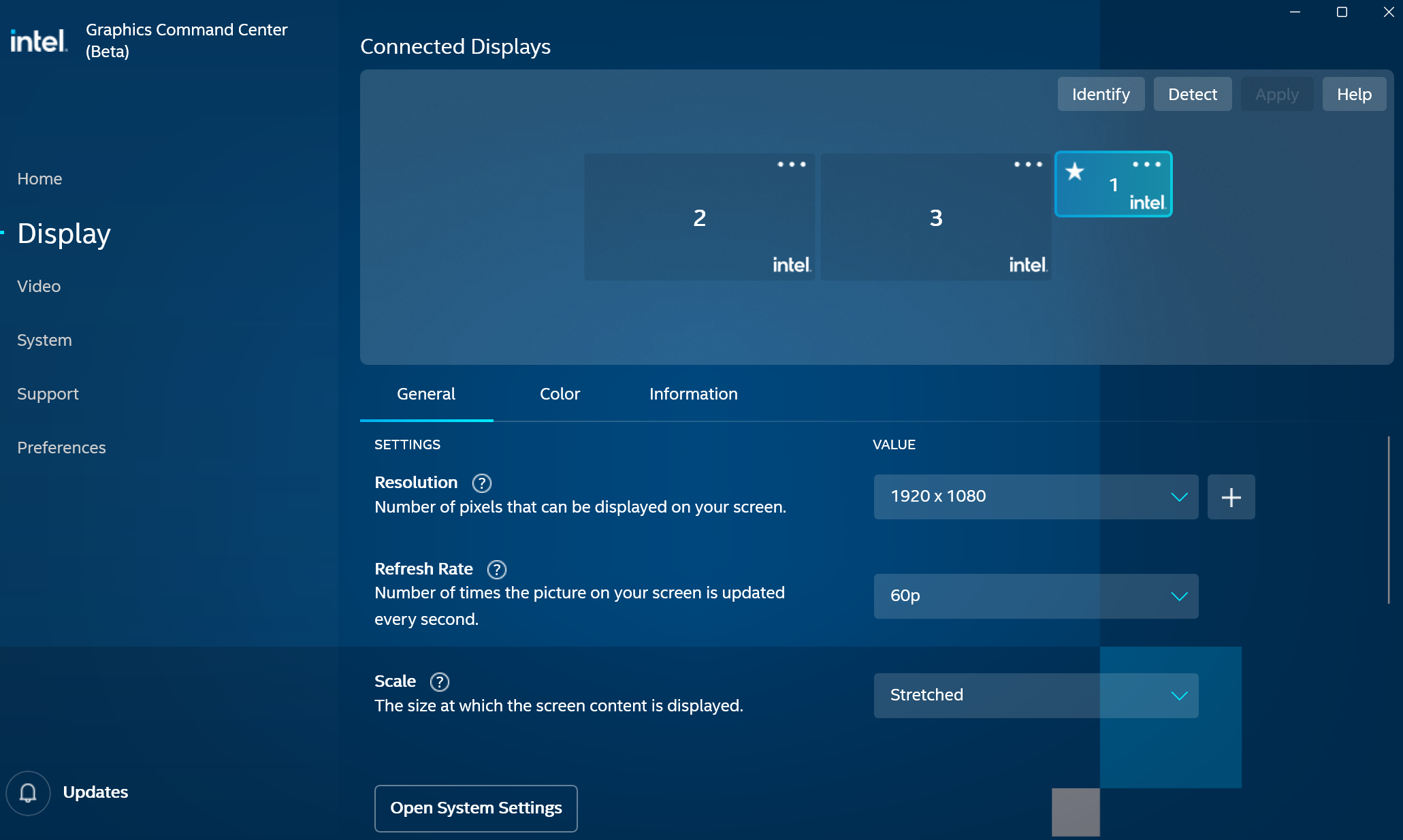Expand the Scale Stretched dropdown
The image size is (1403, 840).
[1035, 696]
